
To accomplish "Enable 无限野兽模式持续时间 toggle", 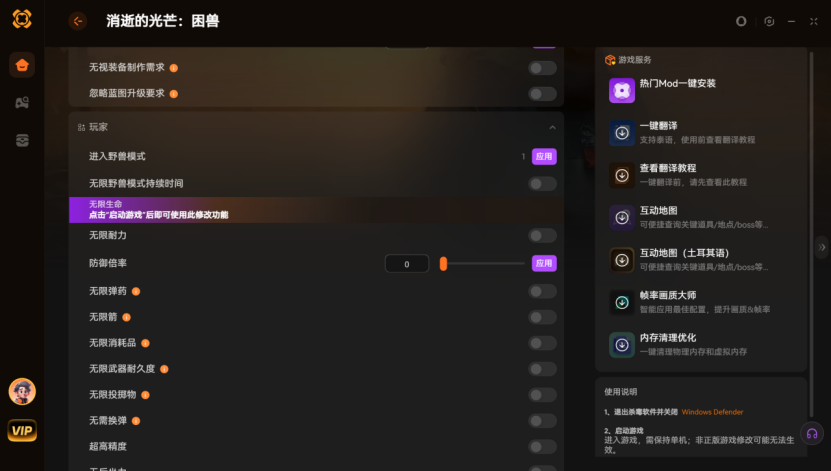I will tap(542, 184).
